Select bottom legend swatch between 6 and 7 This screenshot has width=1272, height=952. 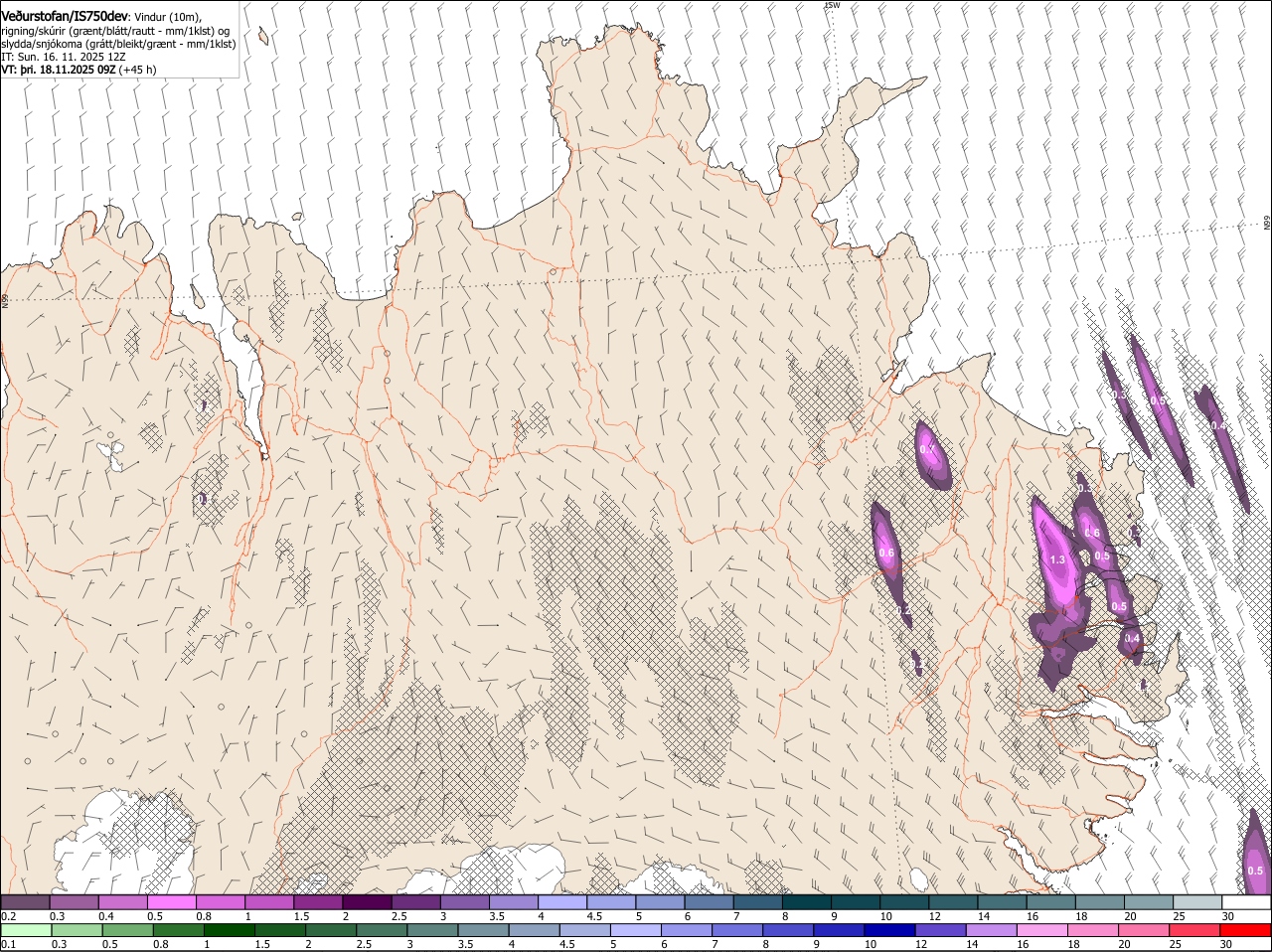tap(685, 930)
